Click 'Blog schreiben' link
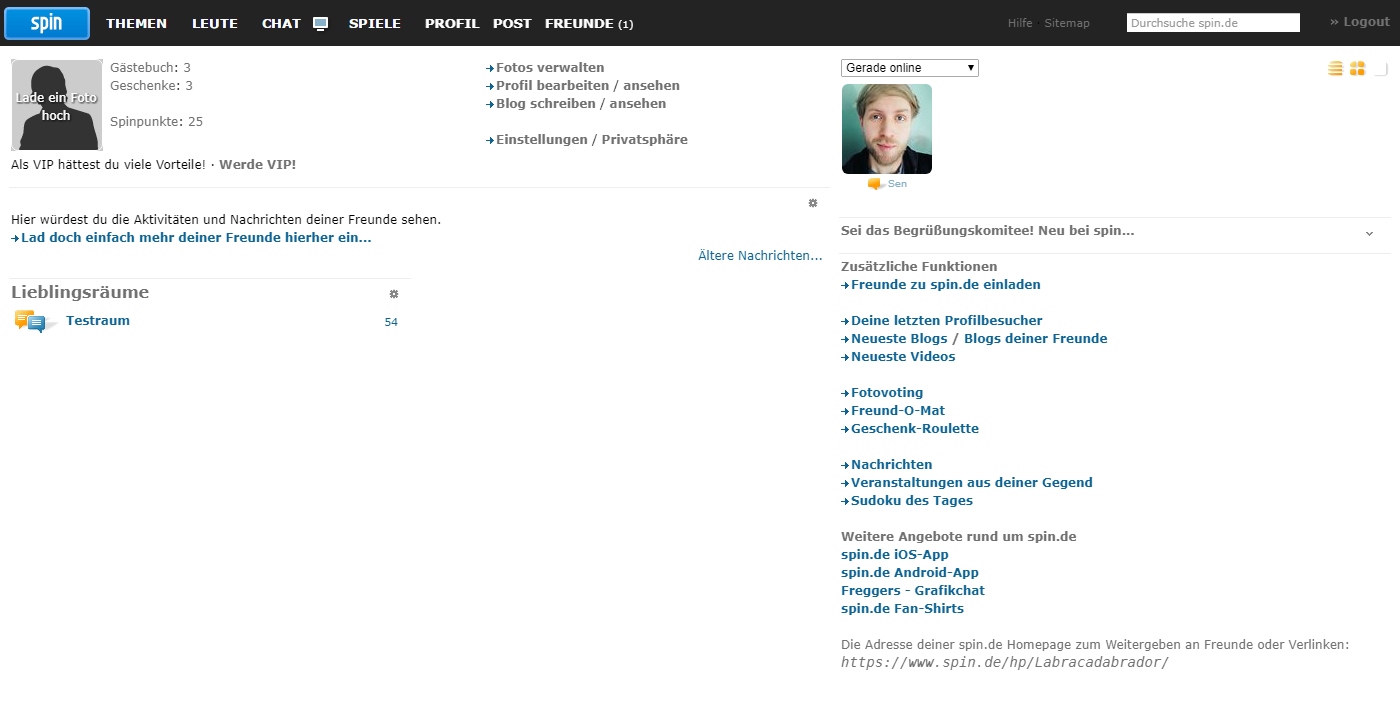Image resolution: width=1400 pixels, height=706 pixels. [545, 104]
